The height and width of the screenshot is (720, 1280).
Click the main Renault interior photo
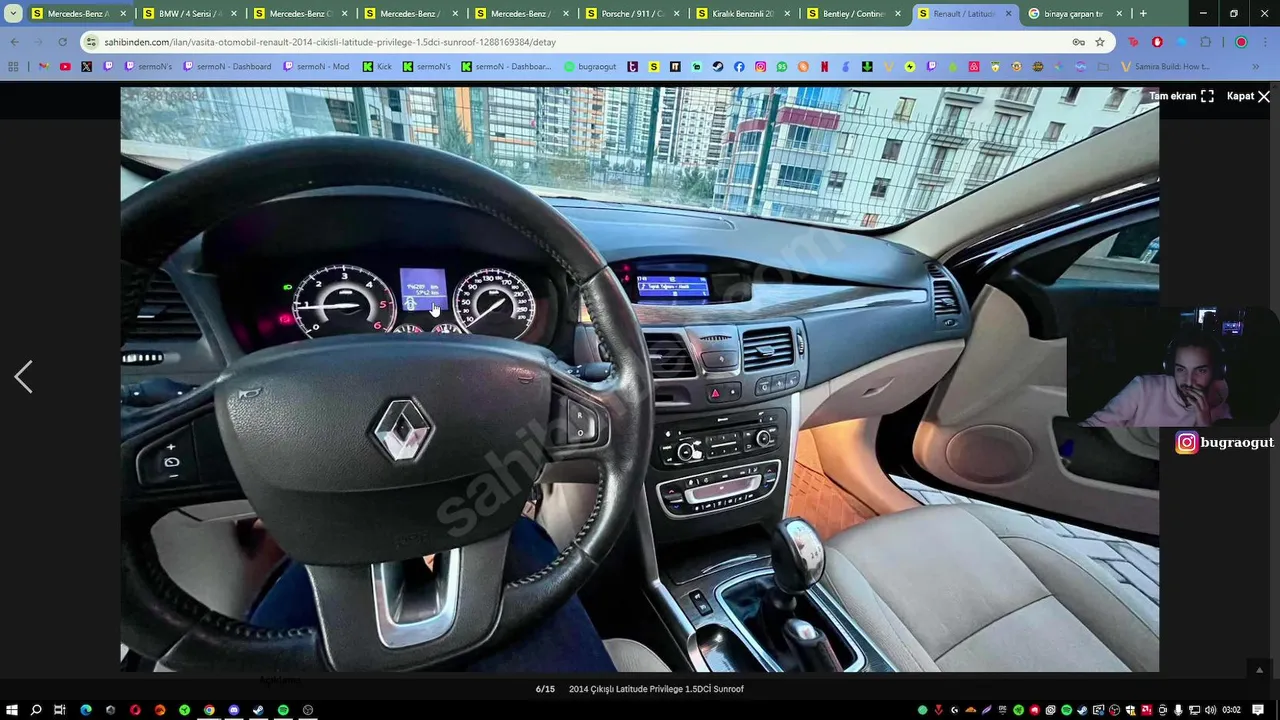(x=640, y=378)
